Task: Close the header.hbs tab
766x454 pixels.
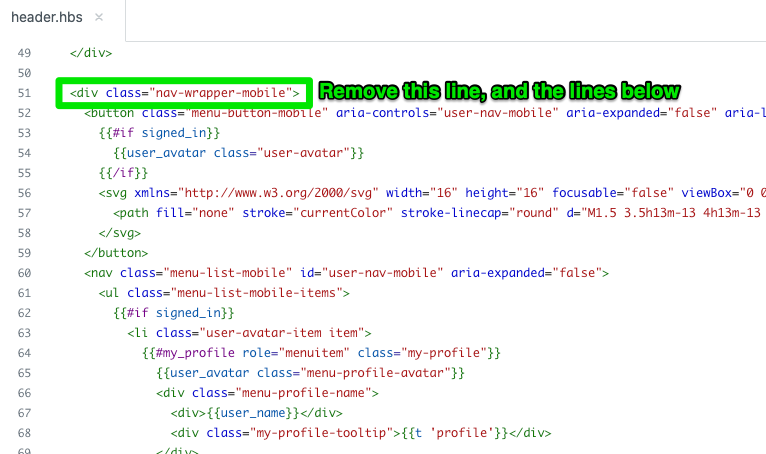Action: click(x=98, y=18)
